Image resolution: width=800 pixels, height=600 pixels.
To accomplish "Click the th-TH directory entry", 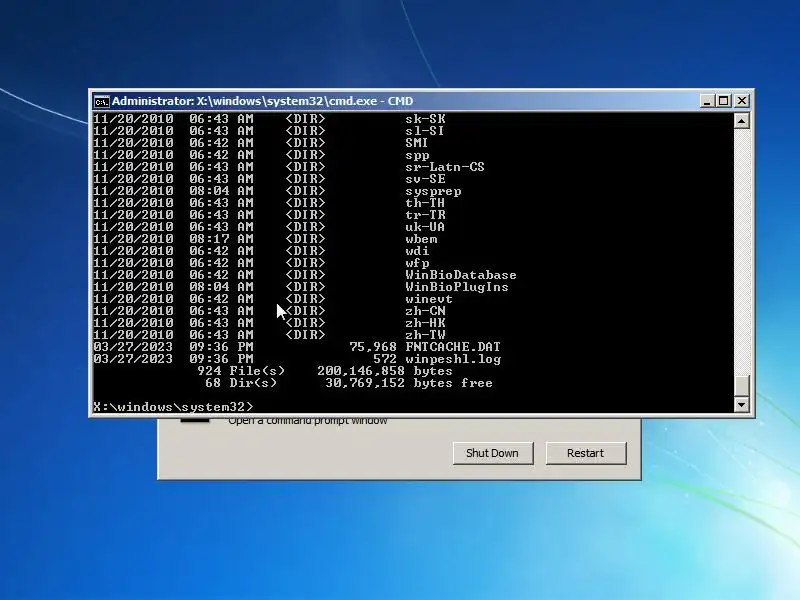I will coord(425,203).
